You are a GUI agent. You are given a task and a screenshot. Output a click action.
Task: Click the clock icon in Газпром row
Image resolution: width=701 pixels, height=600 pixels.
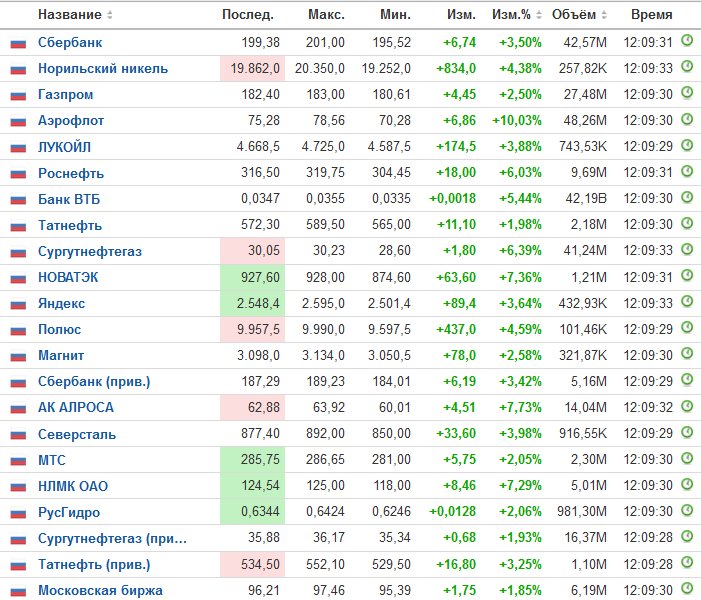pos(687,93)
